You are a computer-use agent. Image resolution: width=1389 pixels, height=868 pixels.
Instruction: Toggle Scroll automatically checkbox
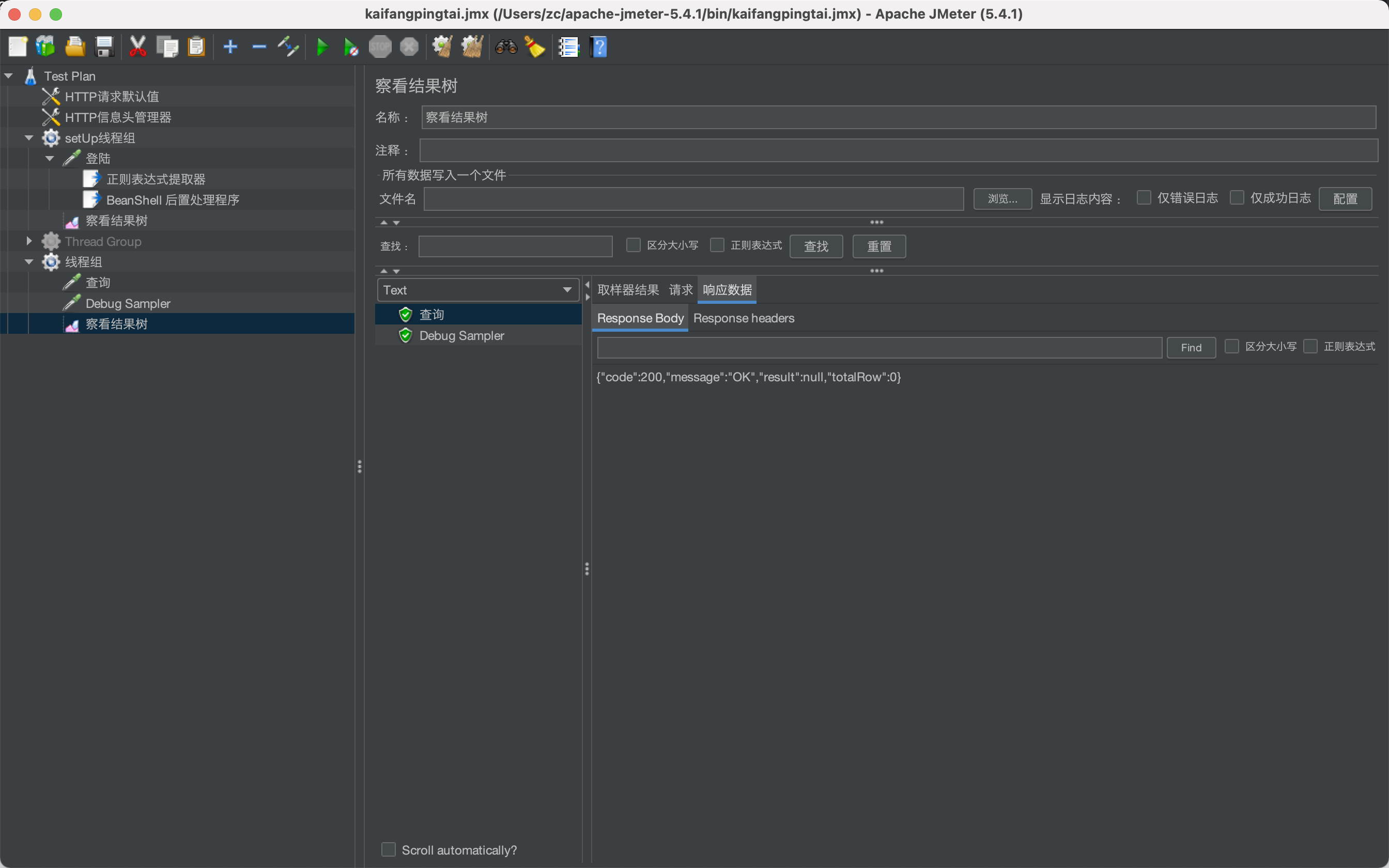click(389, 849)
